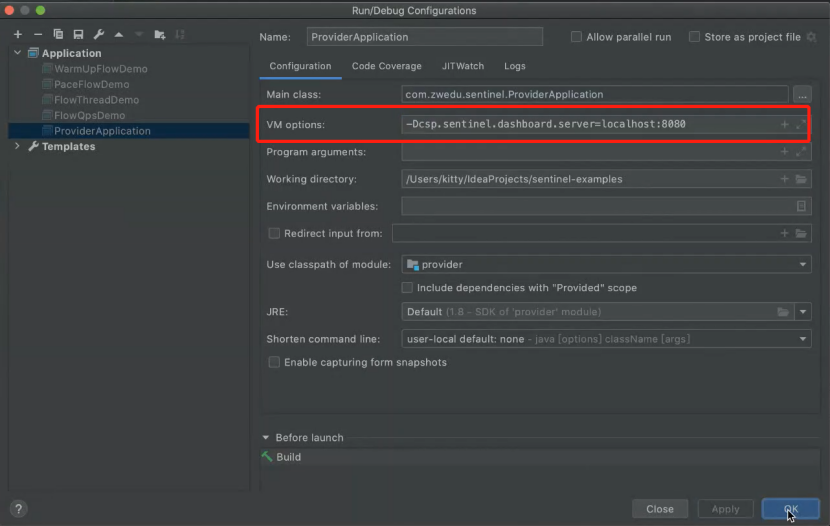Image resolution: width=830 pixels, height=526 pixels.
Task: Click the Close button
Action: [x=659, y=509]
